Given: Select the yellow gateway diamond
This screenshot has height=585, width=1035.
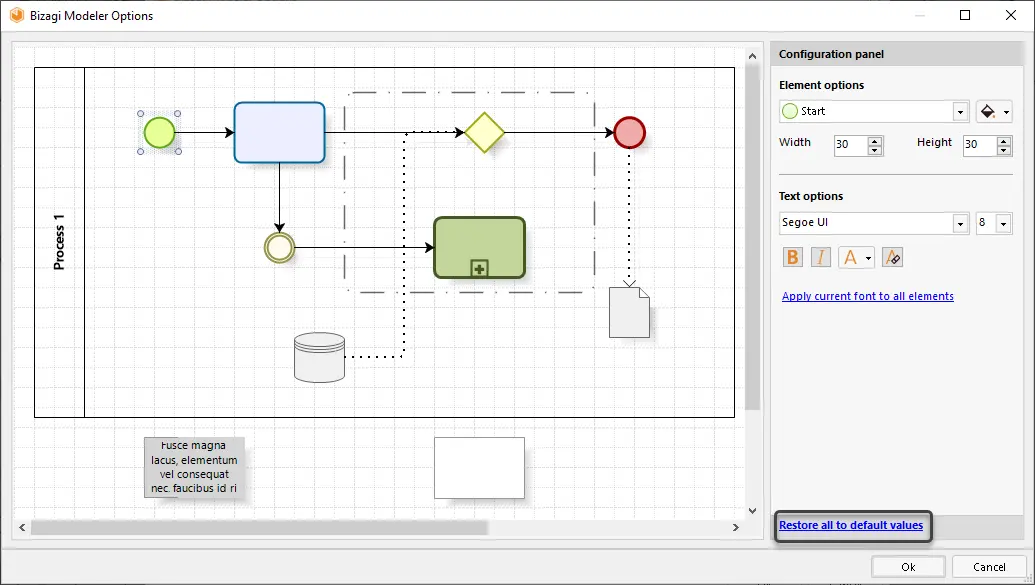Looking at the screenshot, I should [484, 132].
